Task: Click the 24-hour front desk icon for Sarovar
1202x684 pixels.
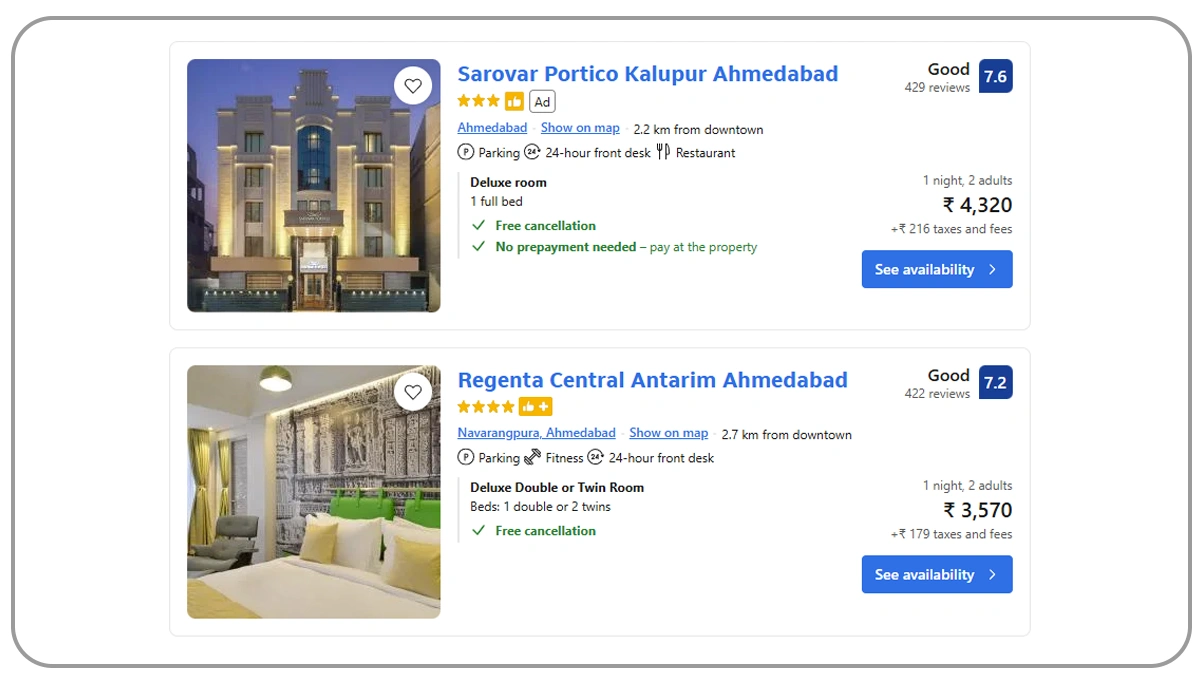Action: [x=532, y=152]
